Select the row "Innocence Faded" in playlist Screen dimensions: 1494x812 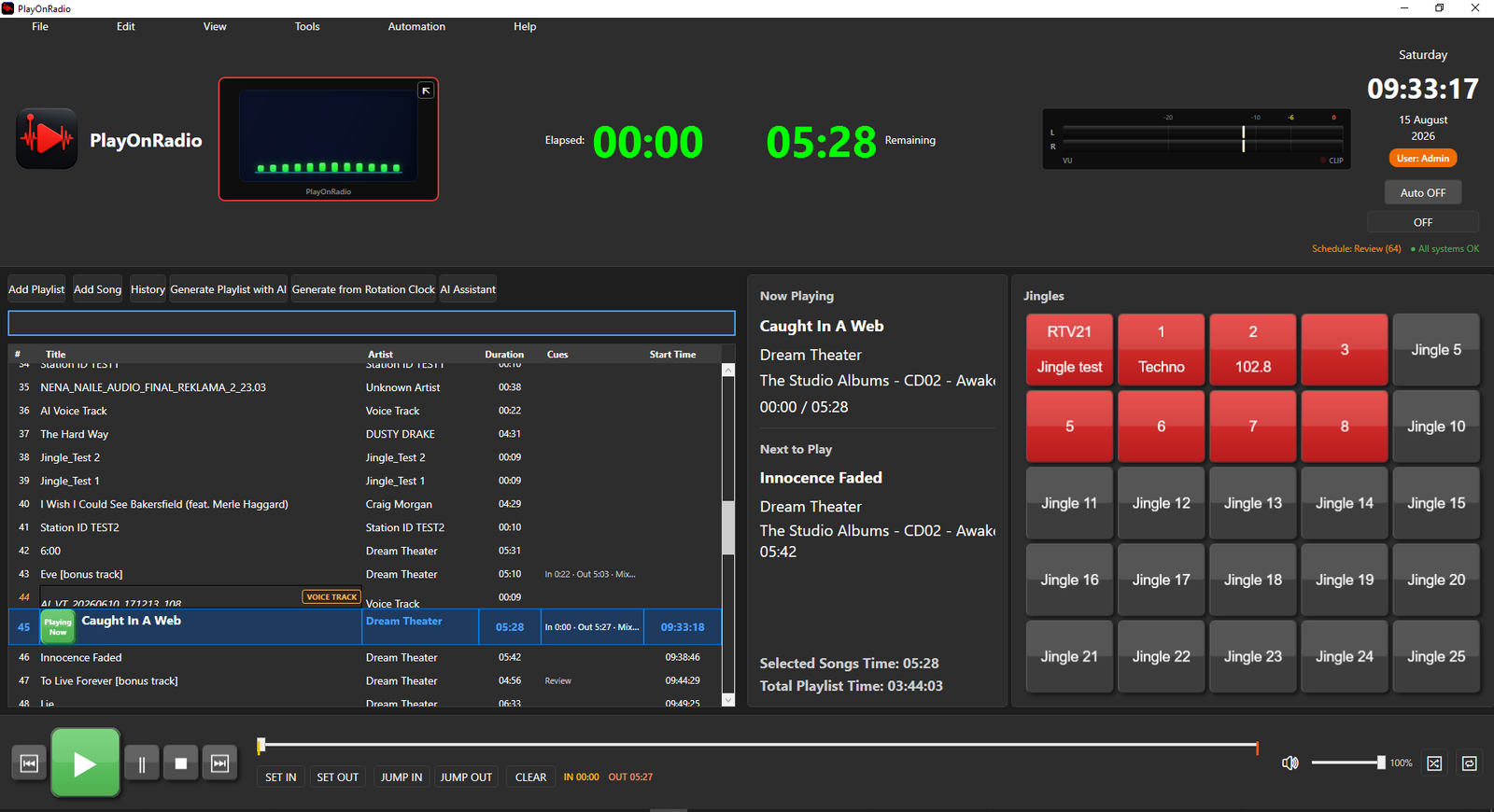click(365, 657)
